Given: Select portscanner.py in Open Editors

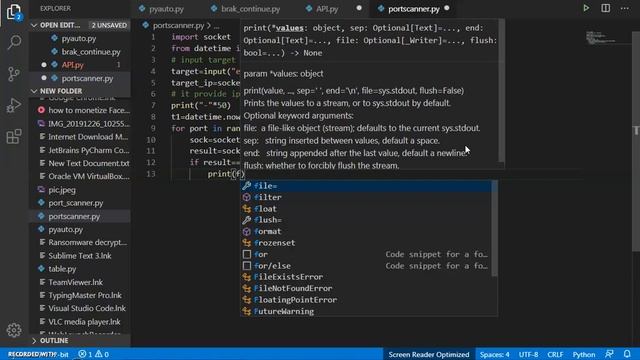Looking at the screenshot, I should tap(80, 78).
